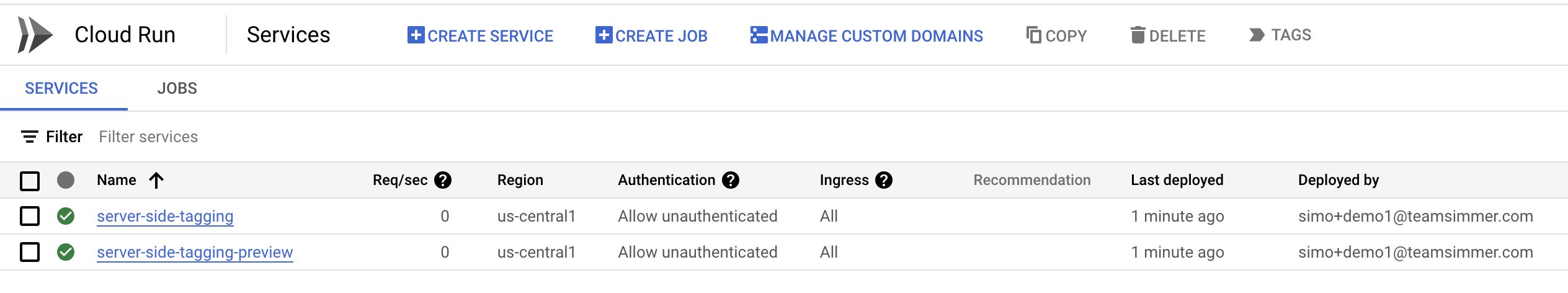Select the server-side-tagging row checkbox
This screenshot has width=1568, height=293.
pos(30,216)
